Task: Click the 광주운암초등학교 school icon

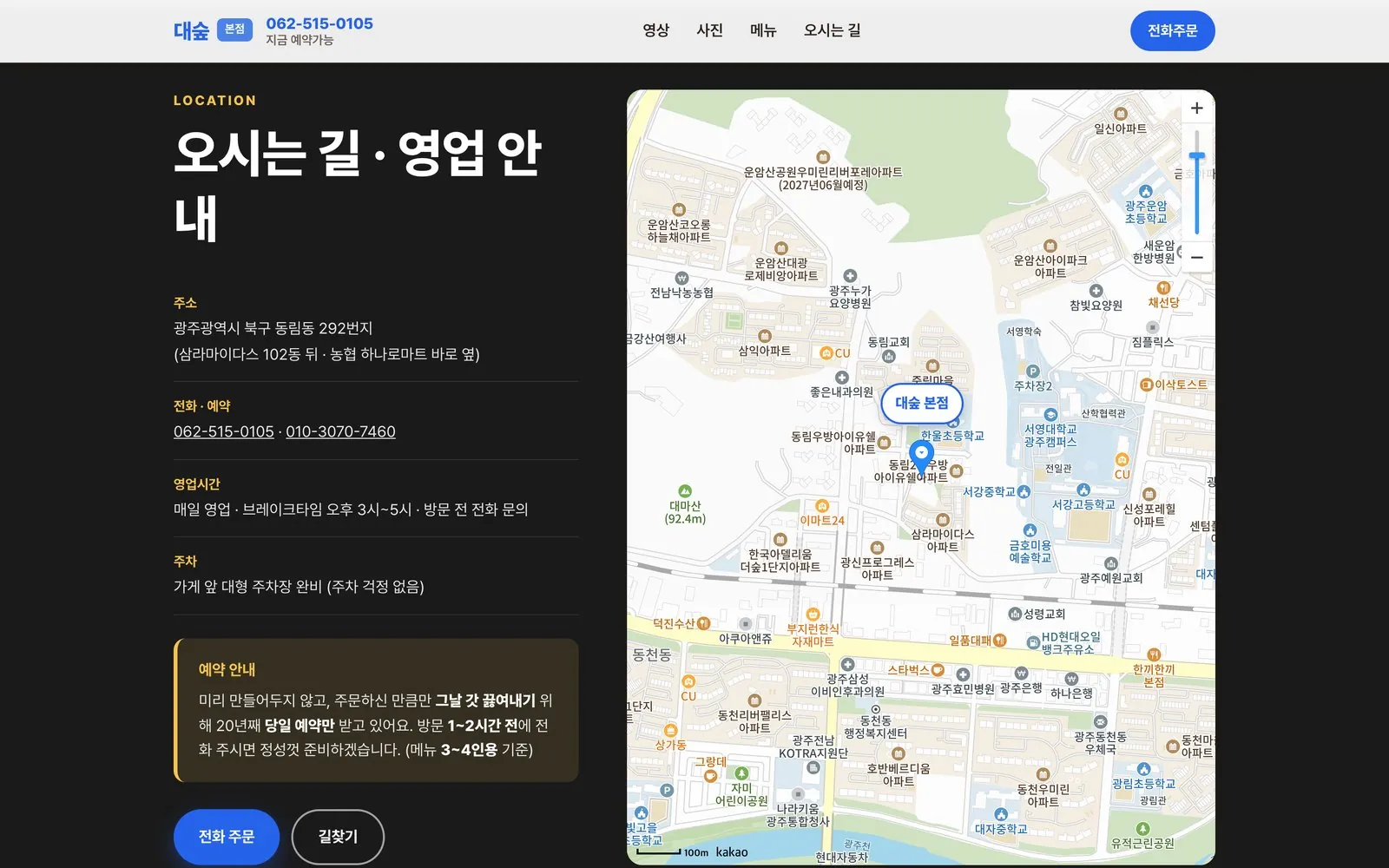Action: click(x=1146, y=191)
